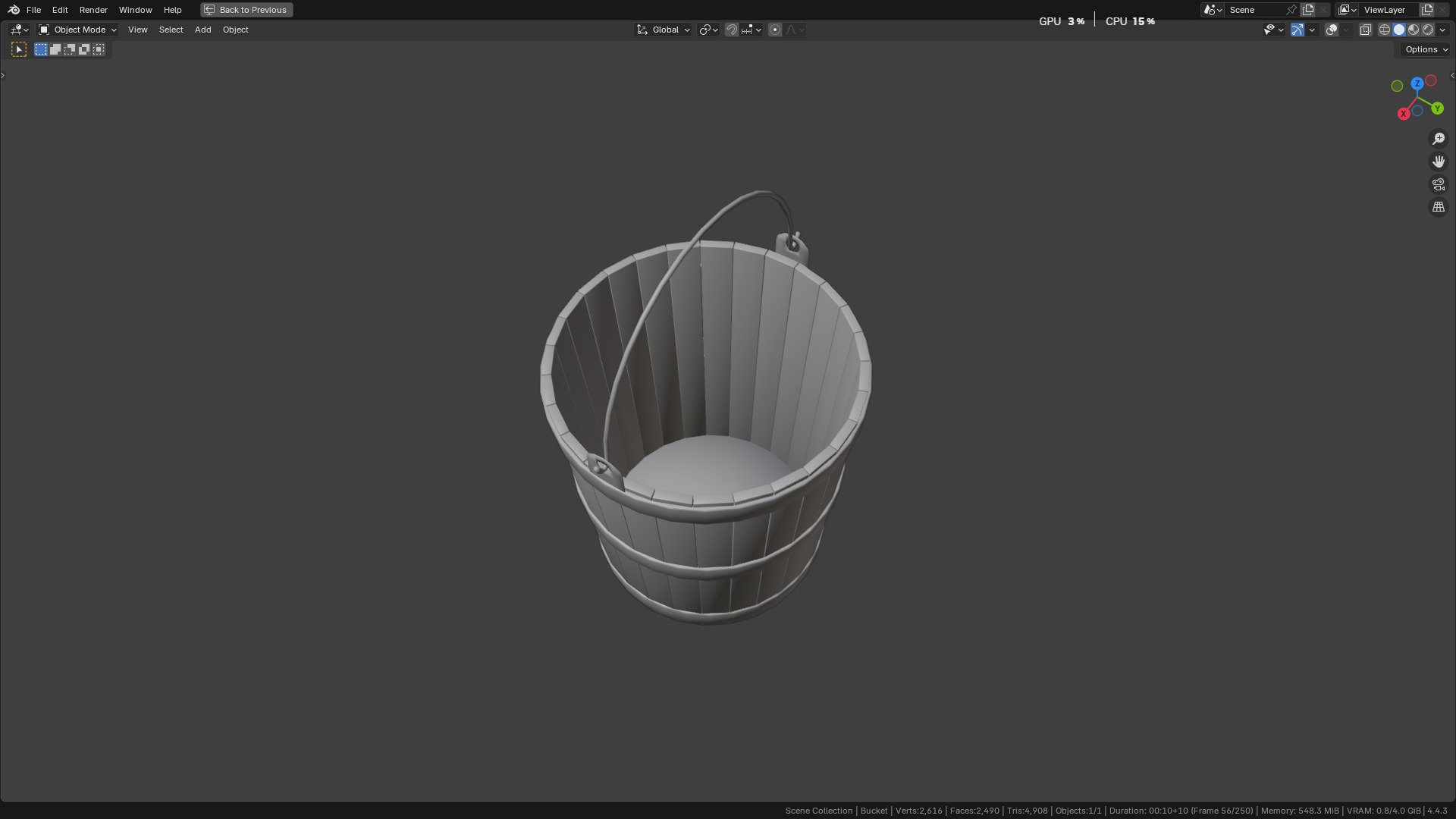Image resolution: width=1456 pixels, height=819 pixels.
Task: Switch perspective/orthographic view grid icon
Action: (x=1439, y=207)
